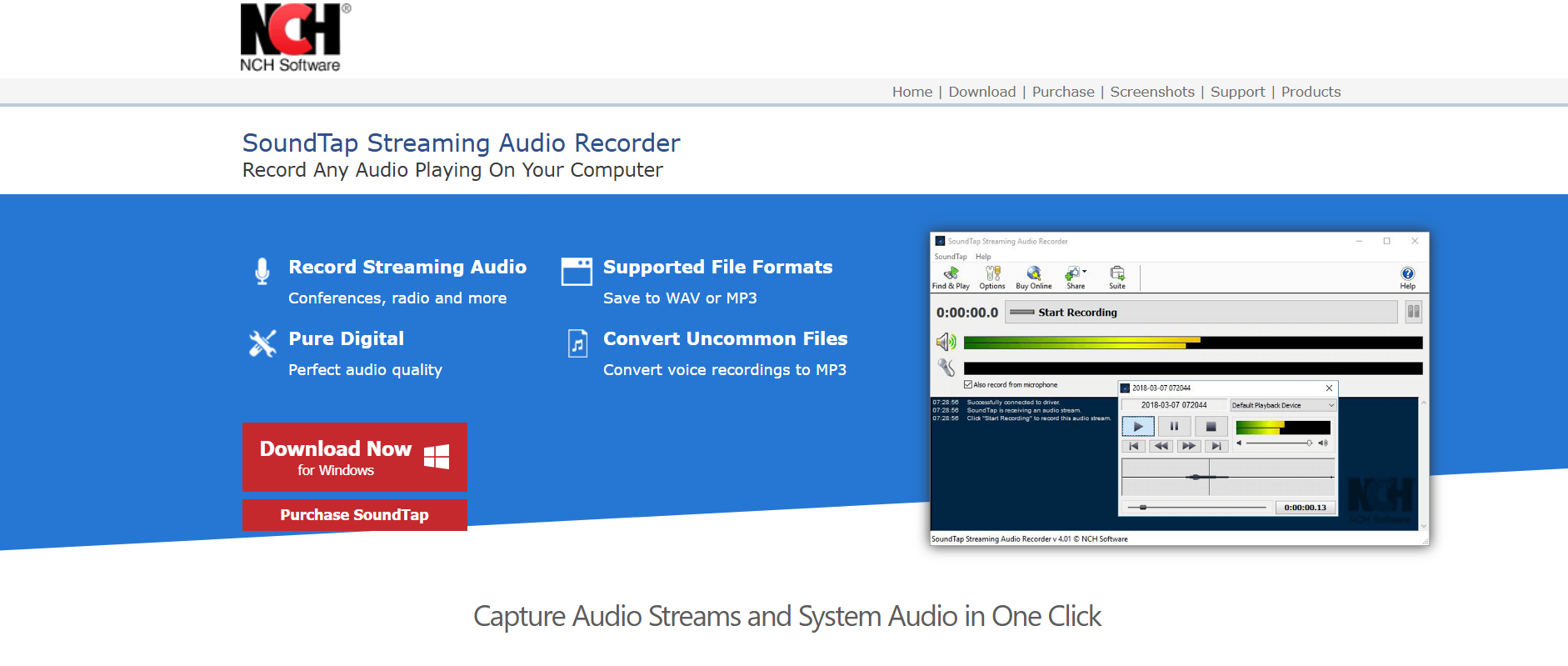This screenshot has width=1568, height=666.
Task: Click Play button in the player dialog
Action: tap(1138, 427)
